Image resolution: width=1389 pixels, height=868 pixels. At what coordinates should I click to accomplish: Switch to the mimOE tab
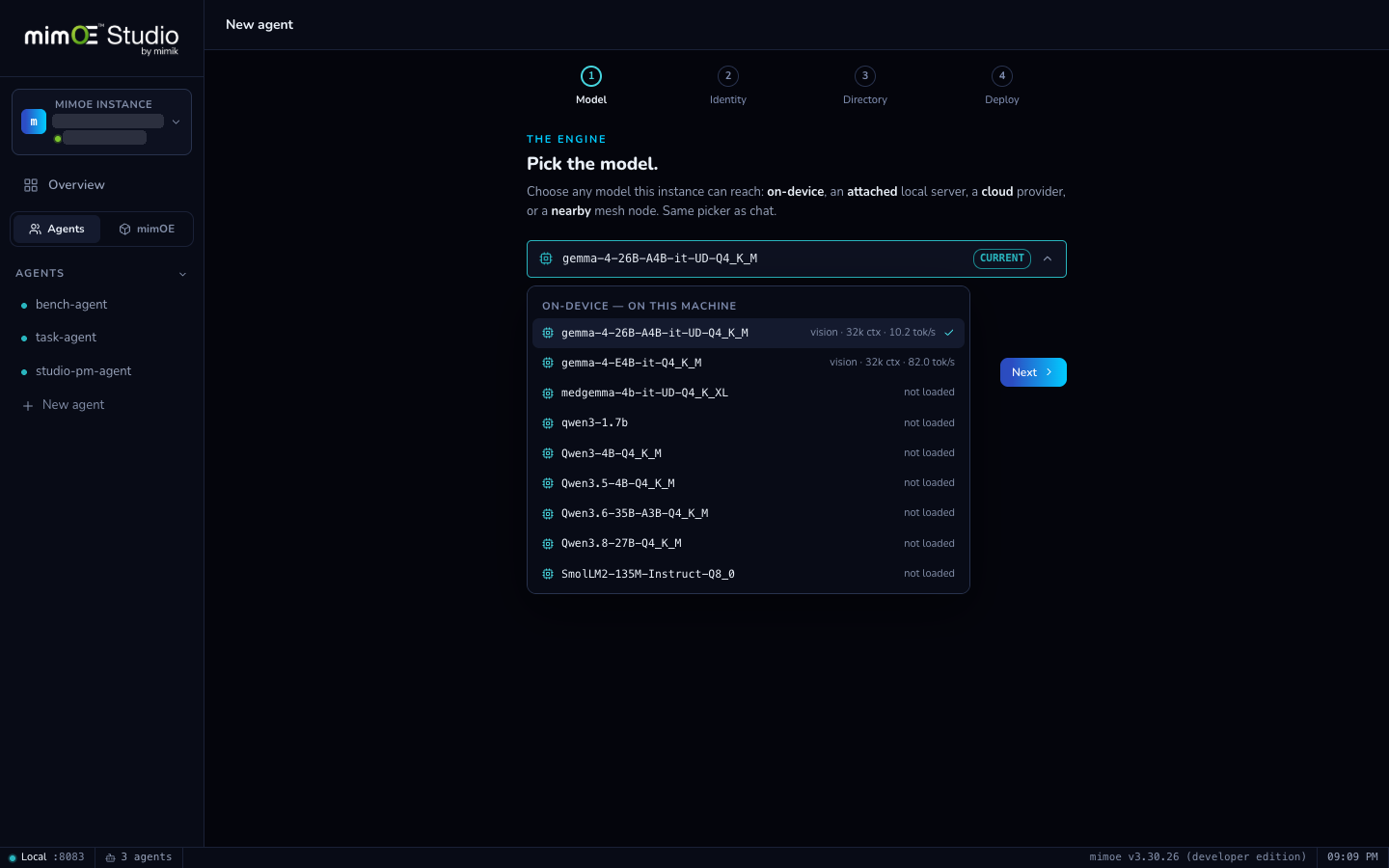[x=147, y=230]
